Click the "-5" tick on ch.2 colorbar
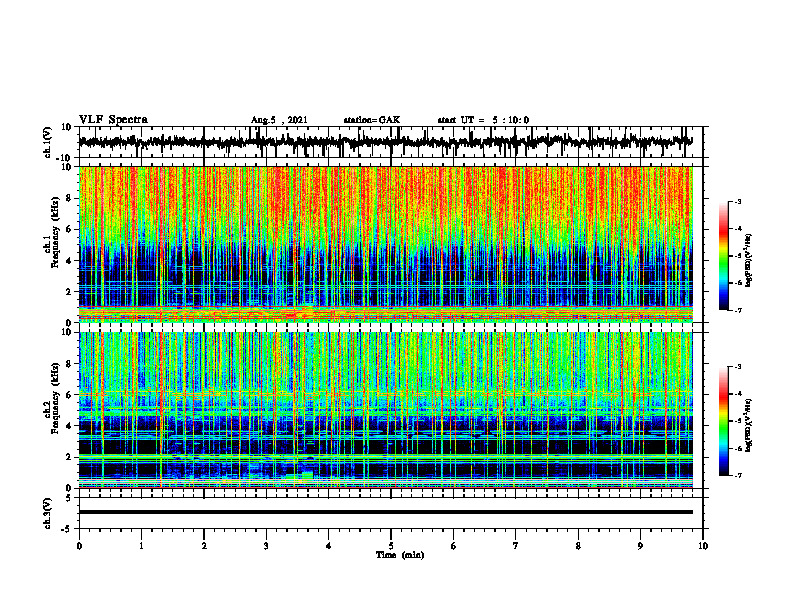 click(x=738, y=421)
